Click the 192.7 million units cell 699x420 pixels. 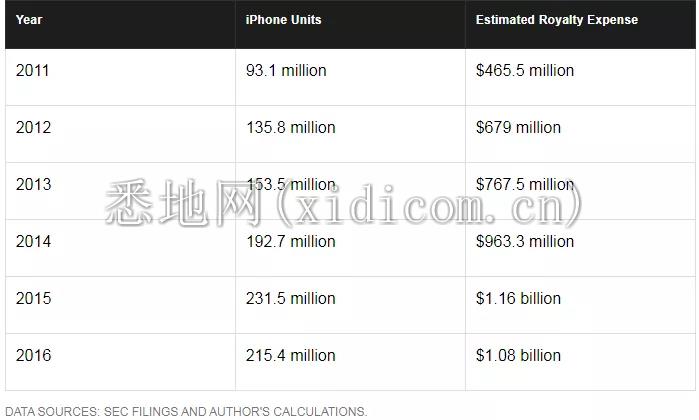pos(350,248)
